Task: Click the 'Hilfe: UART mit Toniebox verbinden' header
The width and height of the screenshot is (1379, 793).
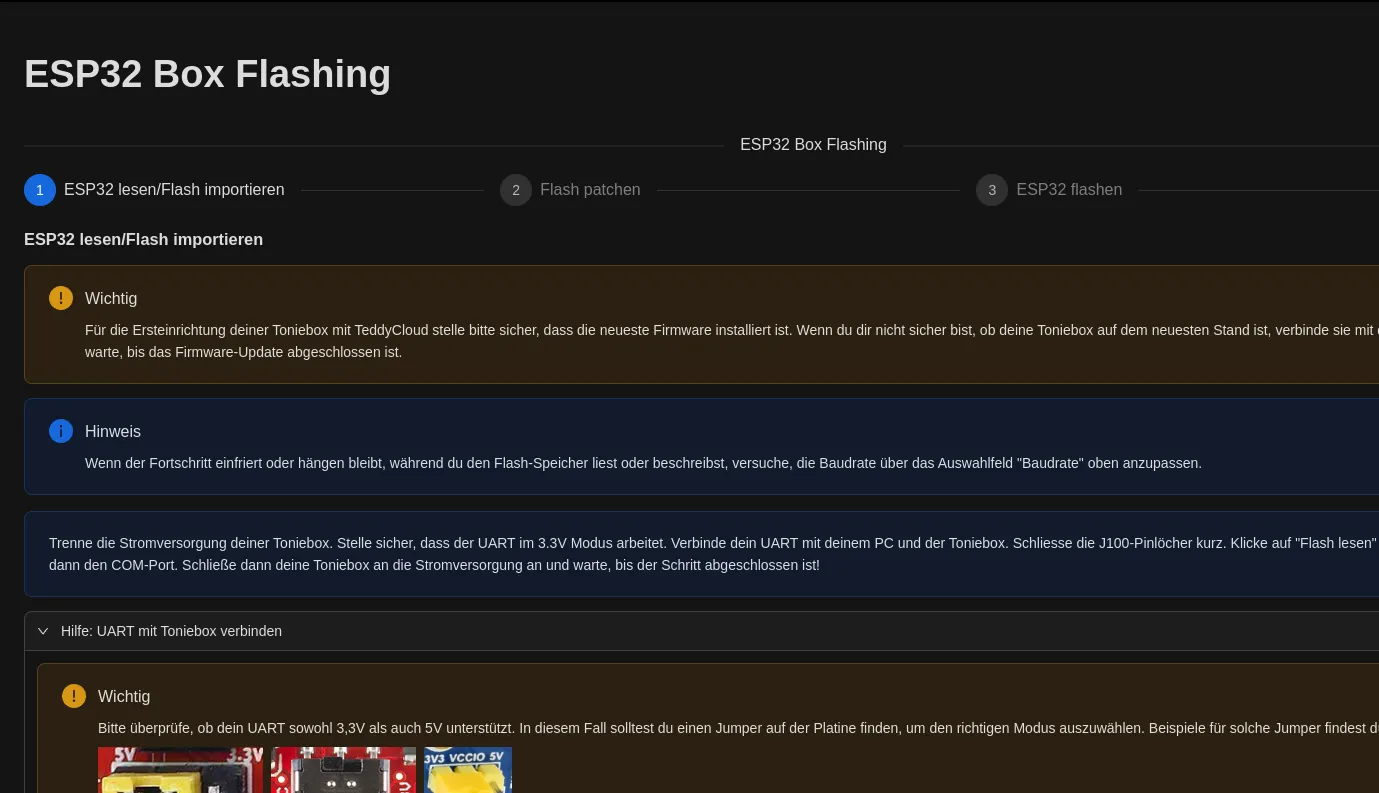Action: point(171,631)
